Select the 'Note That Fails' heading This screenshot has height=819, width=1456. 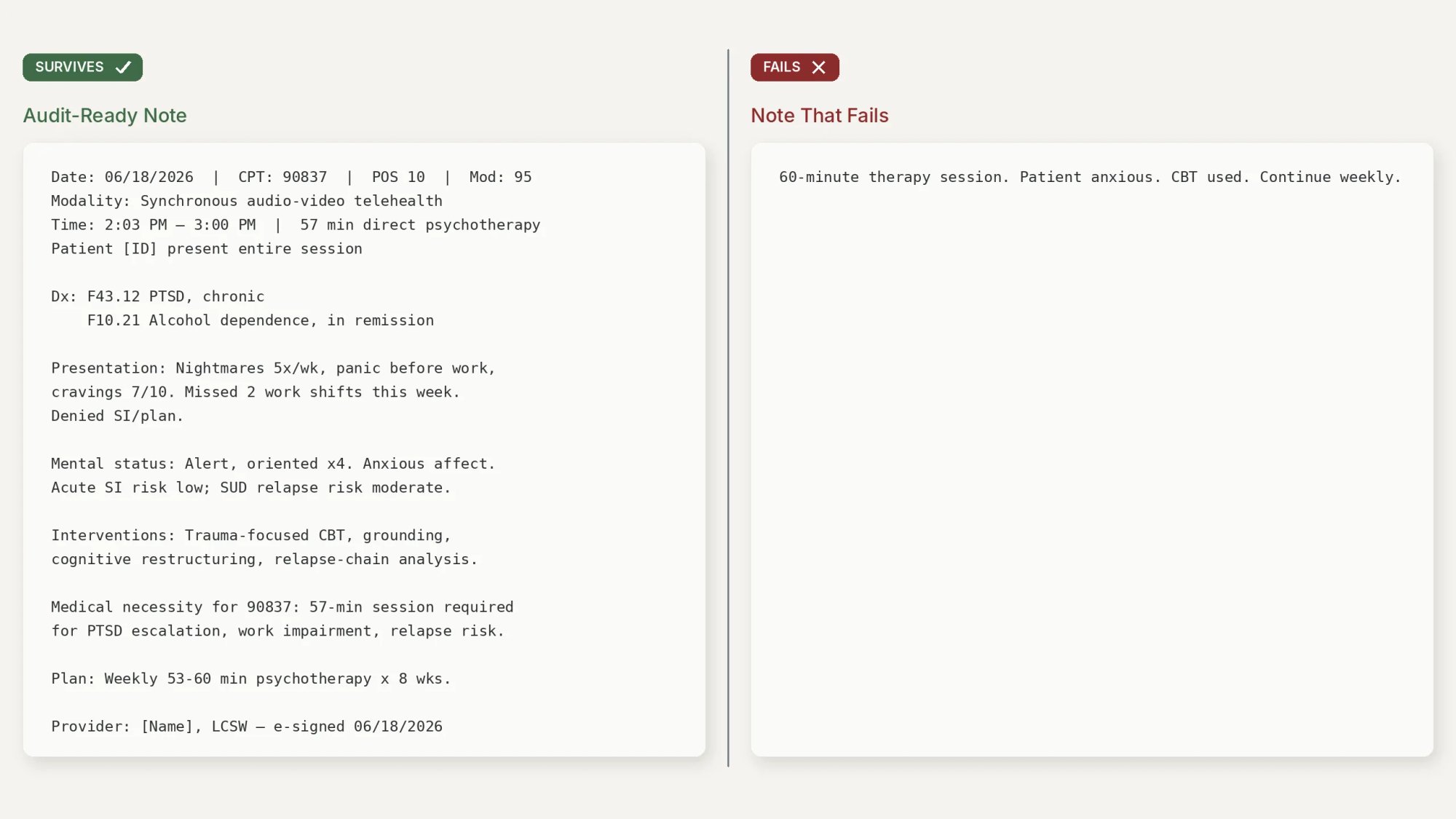tap(819, 115)
